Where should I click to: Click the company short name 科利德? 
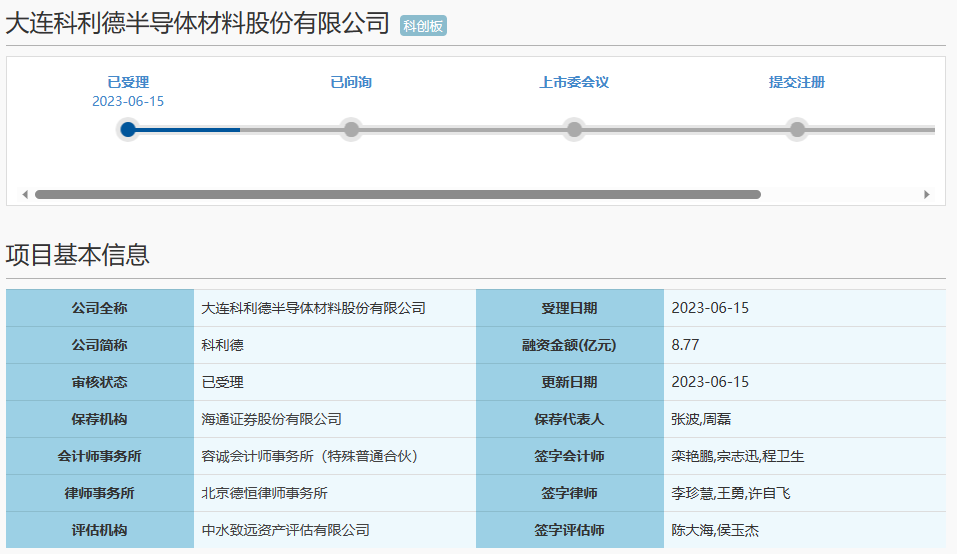coord(223,345)
